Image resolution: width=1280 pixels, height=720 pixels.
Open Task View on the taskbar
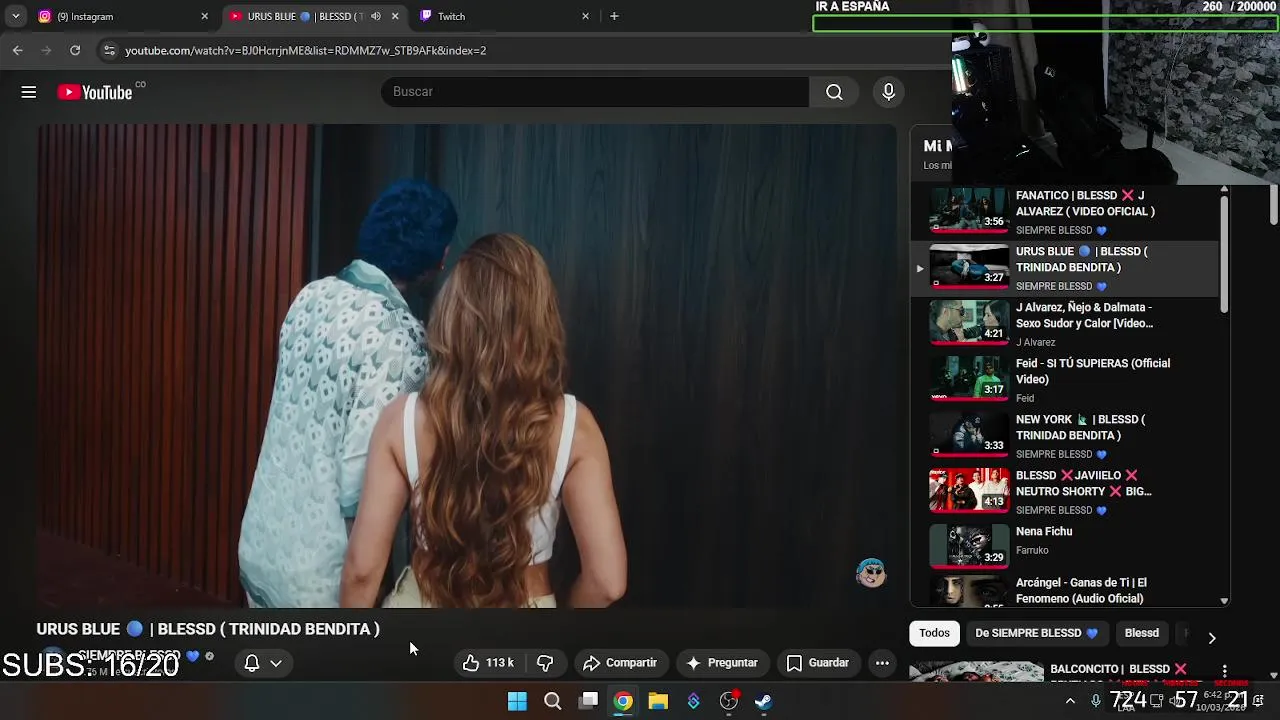click(x=589, y=701)
